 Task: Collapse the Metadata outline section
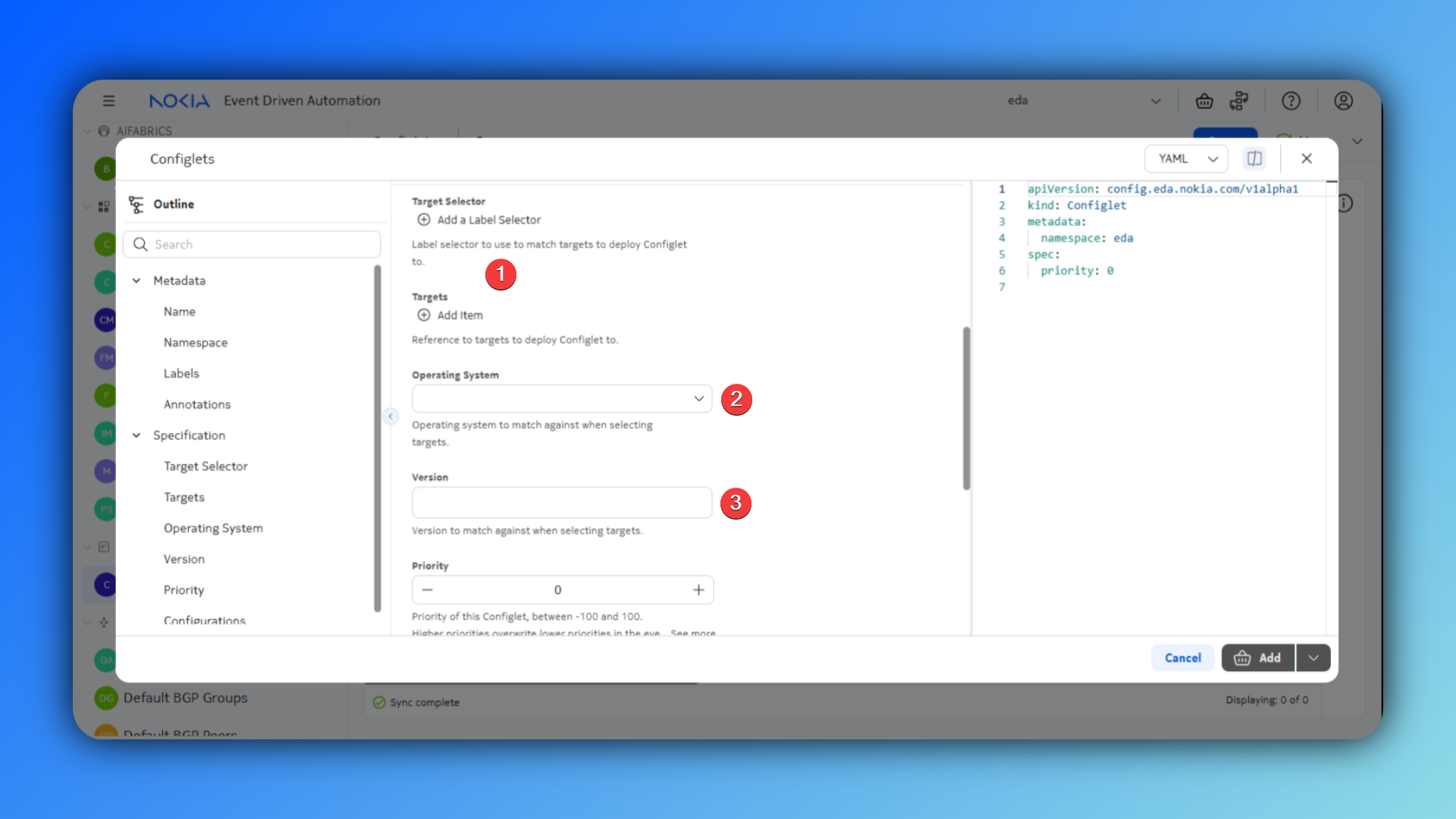pos(136,281)
